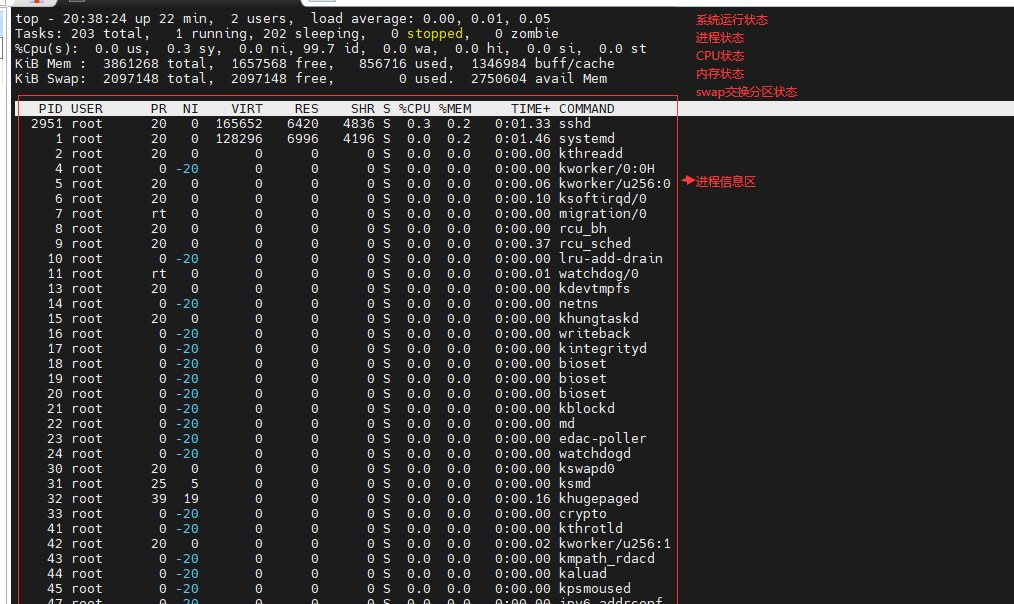Click the kmpath_rdacd process name
1014x604 pixels.
(x=607, y=559)
